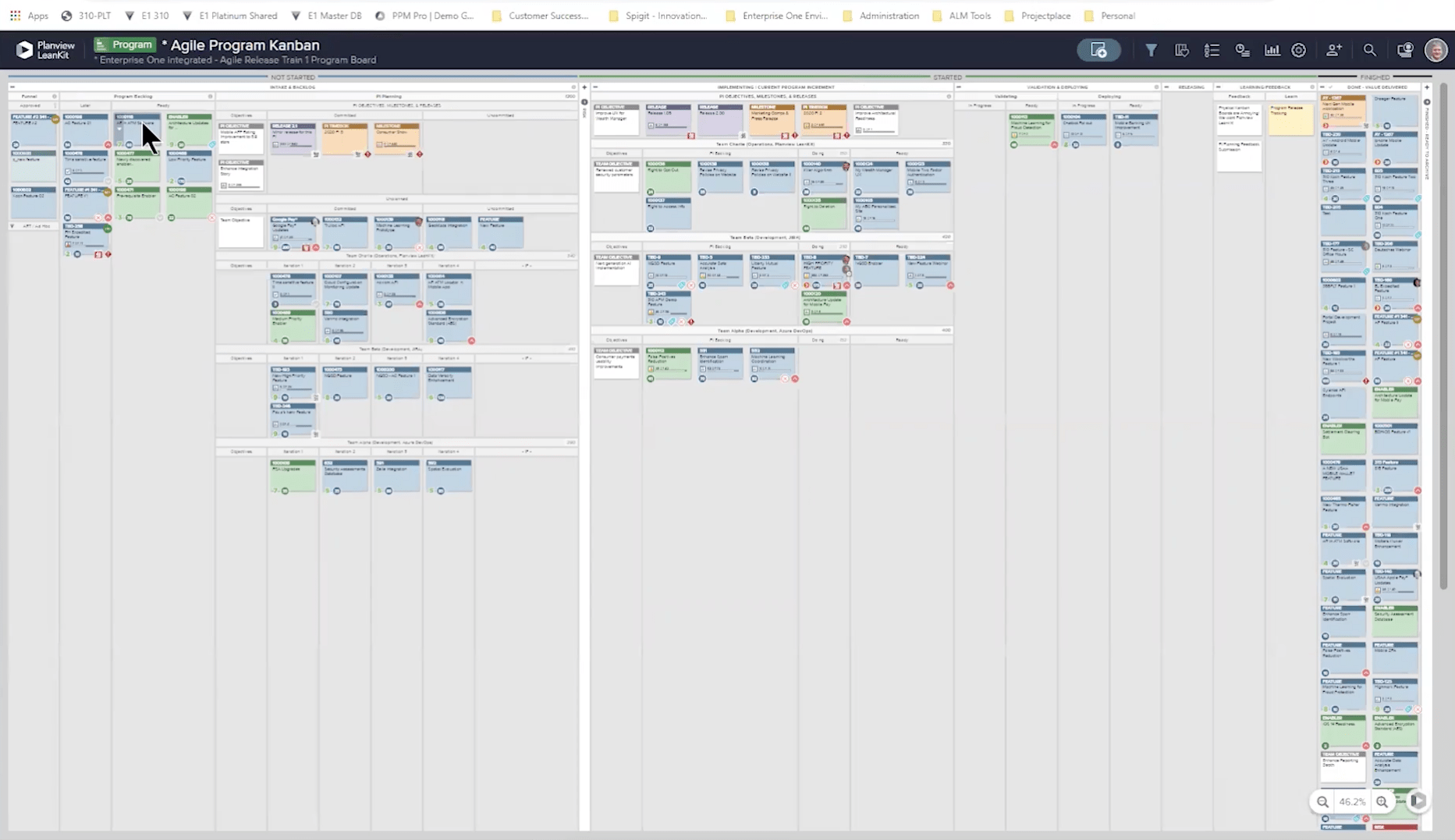Open the Google Pay Updates card

point(293,234)
